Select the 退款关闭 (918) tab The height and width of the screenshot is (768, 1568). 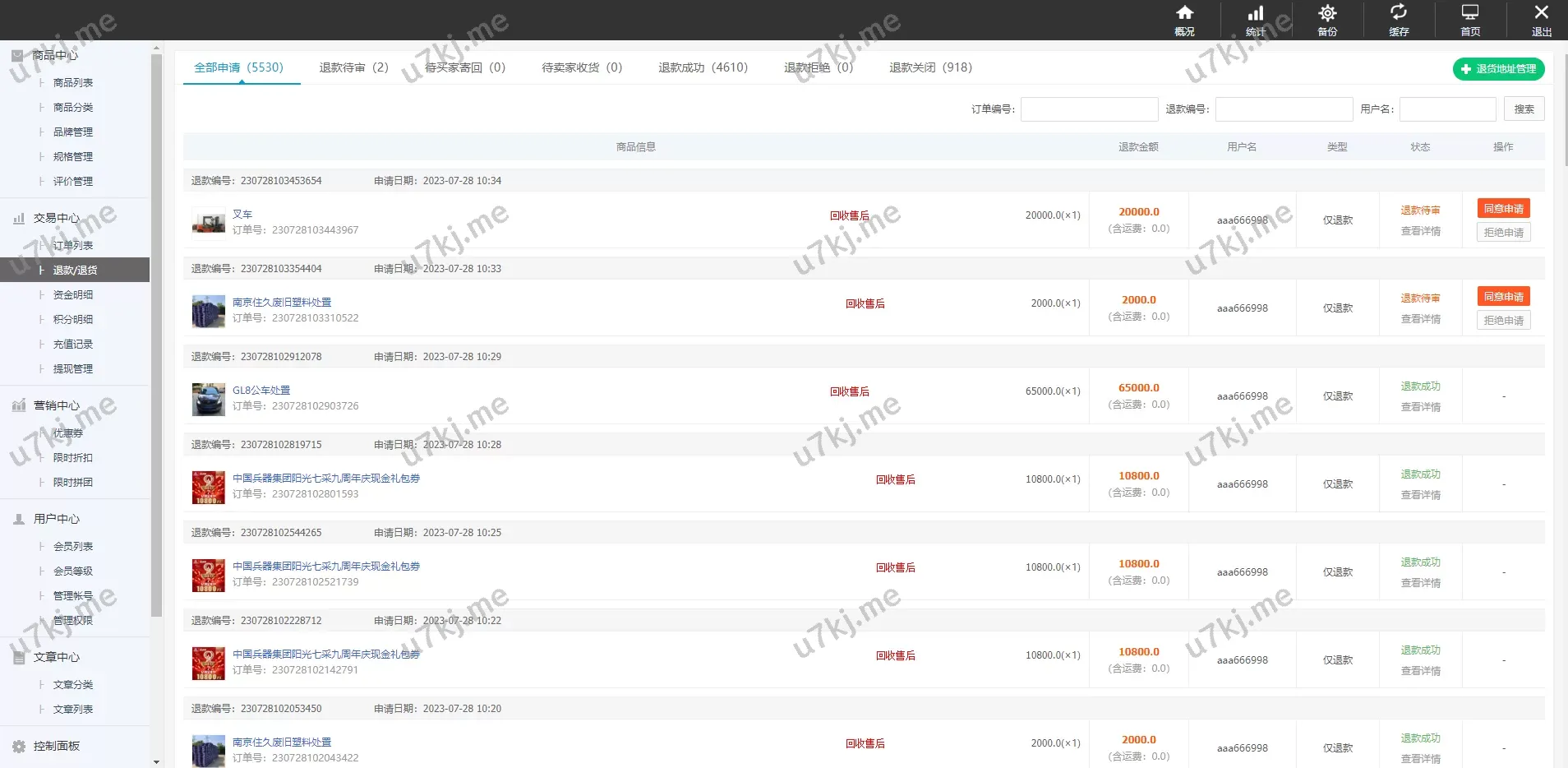[930, 67]
